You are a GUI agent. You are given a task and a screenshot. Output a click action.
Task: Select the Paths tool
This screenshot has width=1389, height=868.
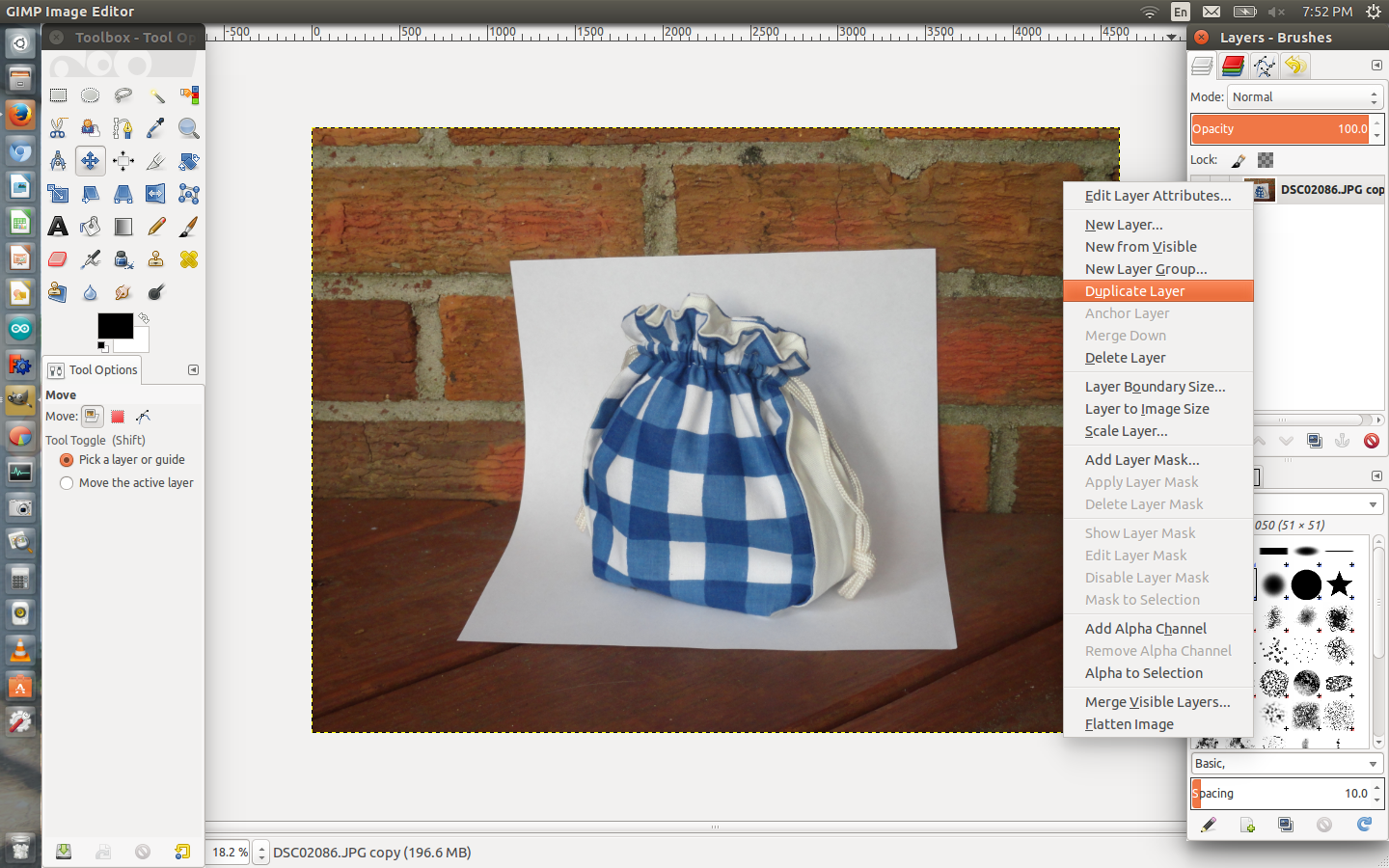pos(123,128)
